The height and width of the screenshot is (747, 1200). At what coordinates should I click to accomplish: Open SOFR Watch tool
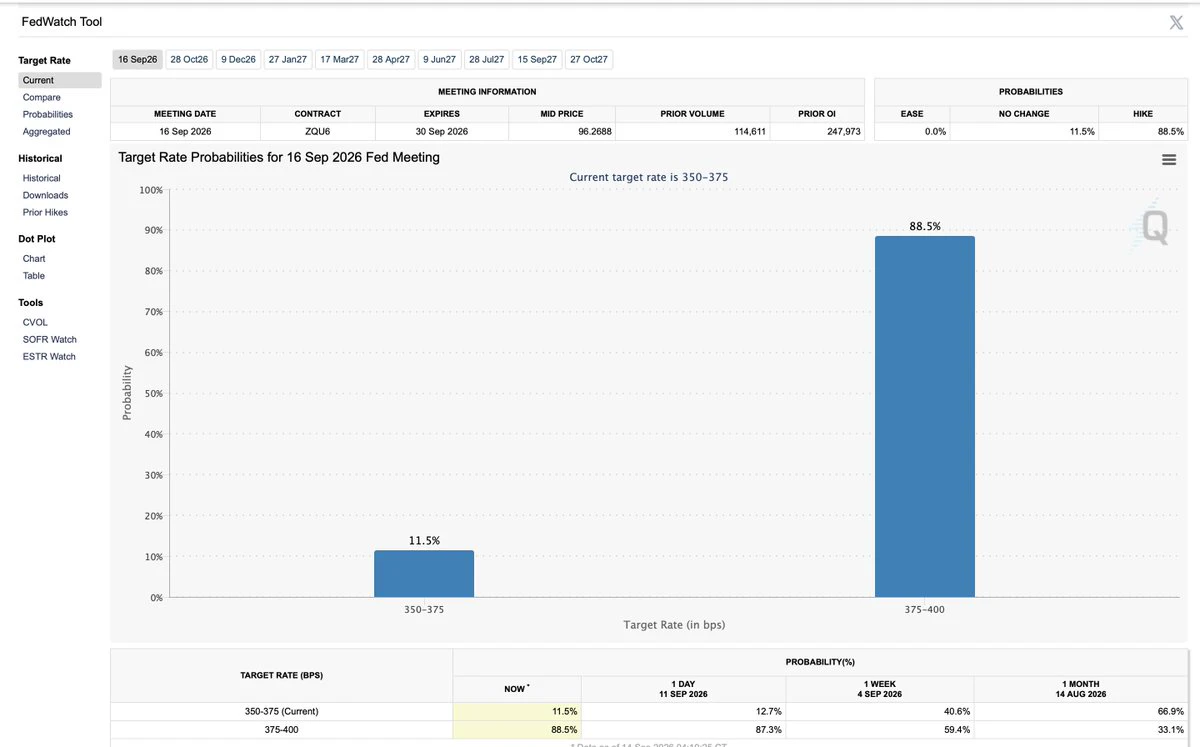click(50, 339)
